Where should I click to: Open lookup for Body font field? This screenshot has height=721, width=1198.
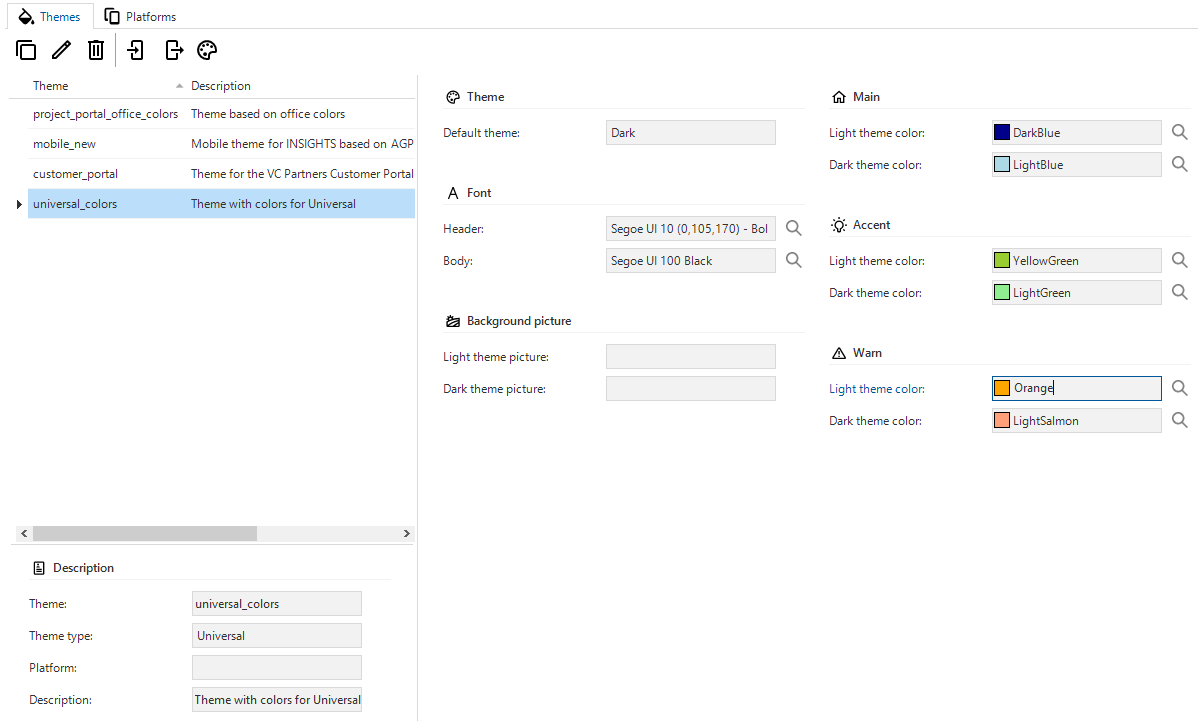point(793,261)
